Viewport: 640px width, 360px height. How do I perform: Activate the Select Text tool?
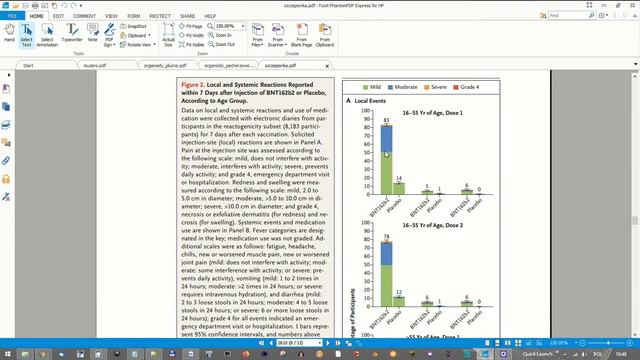point(27,35)
